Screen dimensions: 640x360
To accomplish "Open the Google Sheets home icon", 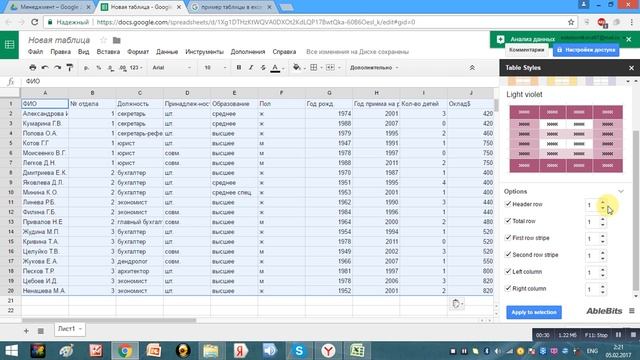I will [9, 44].
